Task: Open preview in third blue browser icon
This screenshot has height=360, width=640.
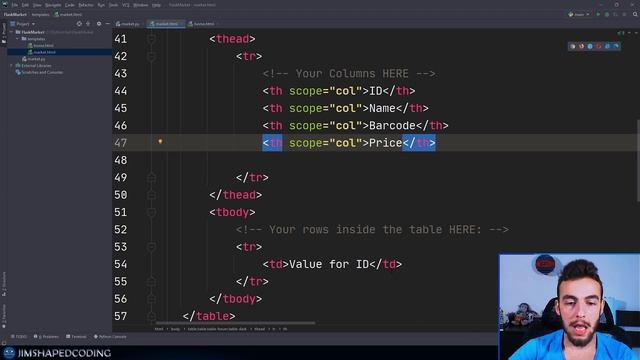Action: (x=590, y=46)
